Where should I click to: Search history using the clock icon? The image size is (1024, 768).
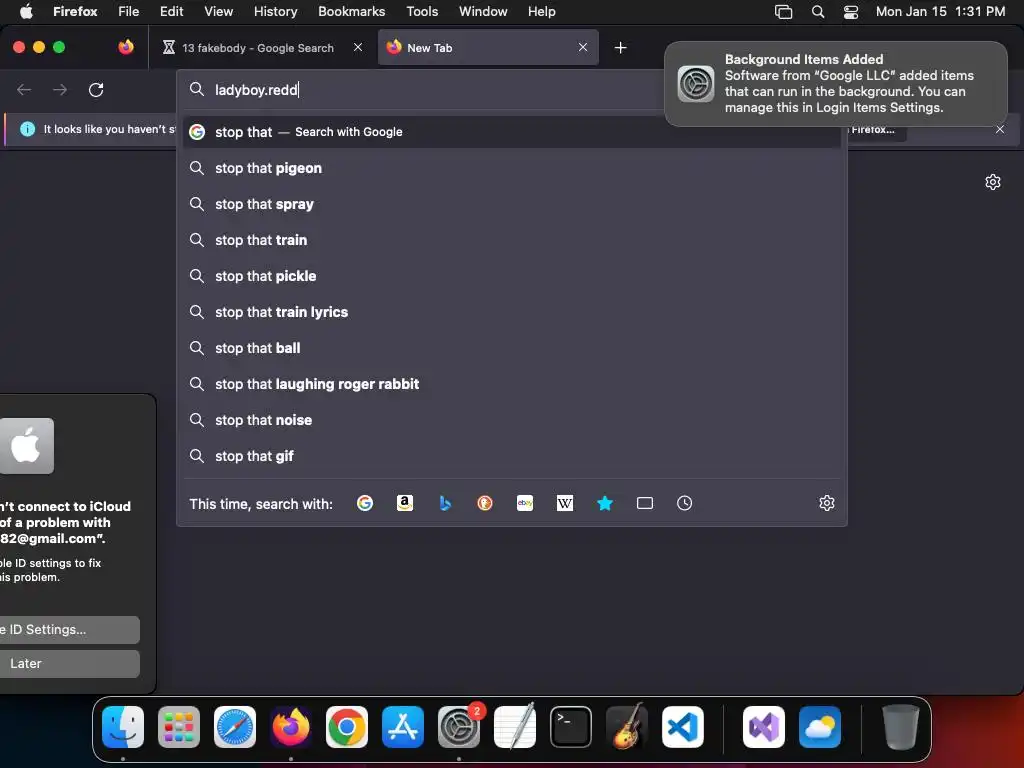pyautogui.click(x=684, y=503)
